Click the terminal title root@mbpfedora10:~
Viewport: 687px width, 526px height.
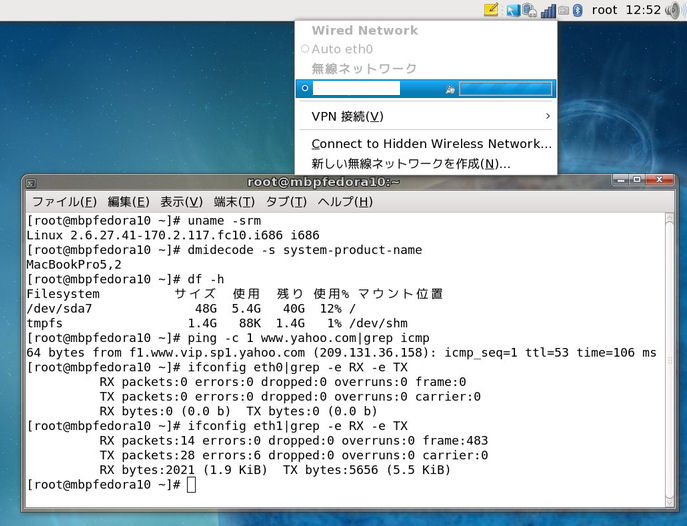[323, 182]
